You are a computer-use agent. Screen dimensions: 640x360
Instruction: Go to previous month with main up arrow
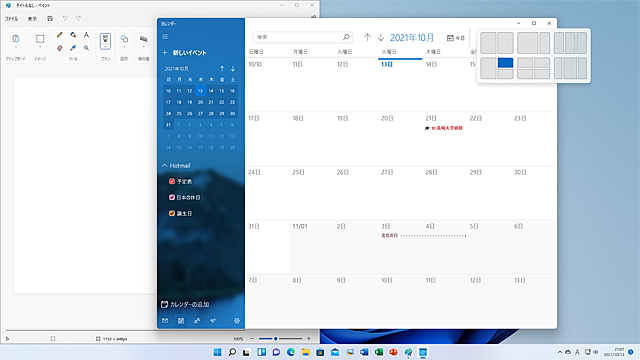pyautogui.click(x=367, y=38)
